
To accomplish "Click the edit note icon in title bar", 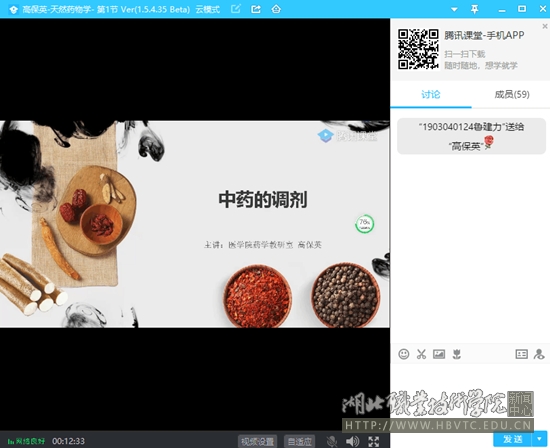I will click(x=236, y=9).
